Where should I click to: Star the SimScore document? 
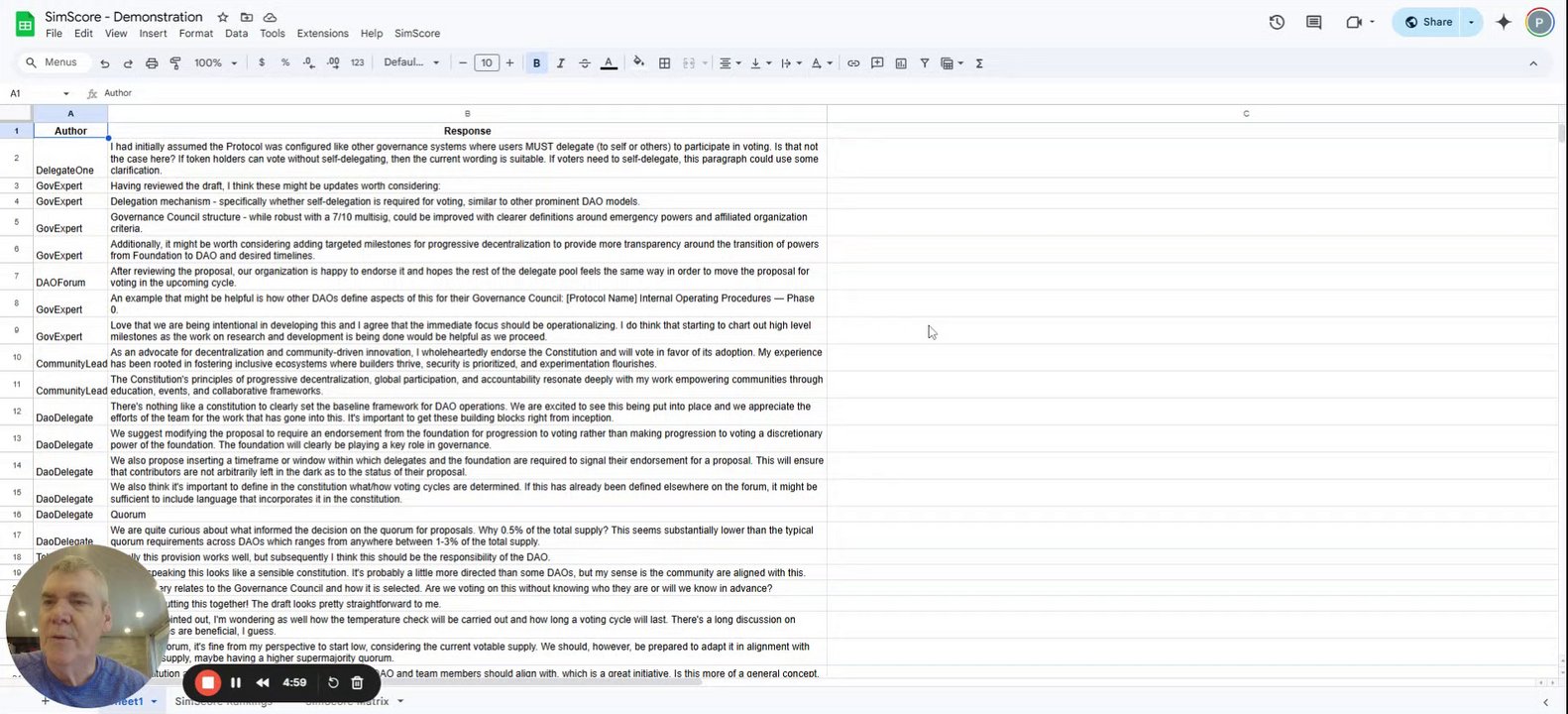223,17
